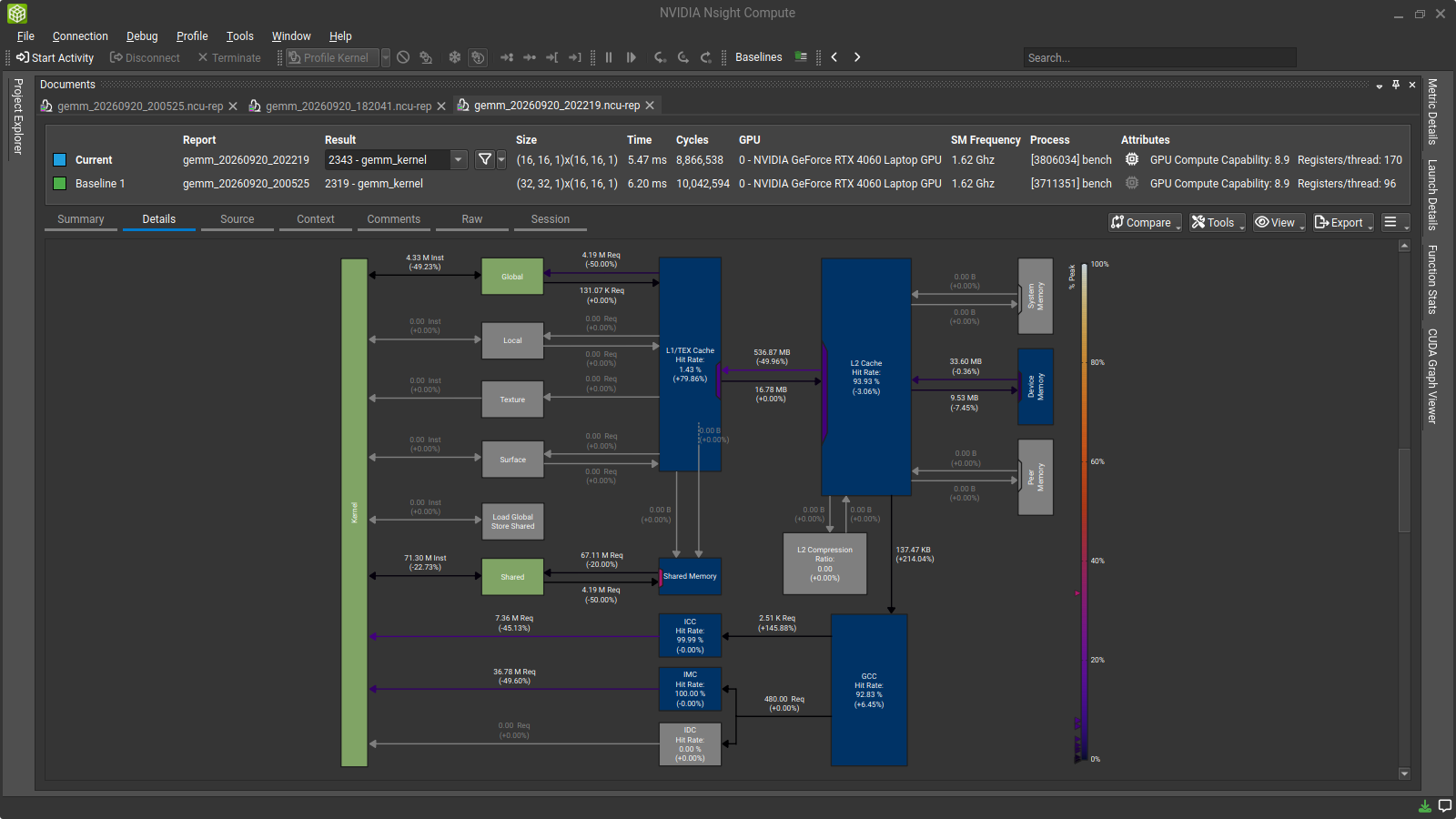Open the Tools dropdown button
Viewport: 1456px width, 819px height.
point(1218,222)
